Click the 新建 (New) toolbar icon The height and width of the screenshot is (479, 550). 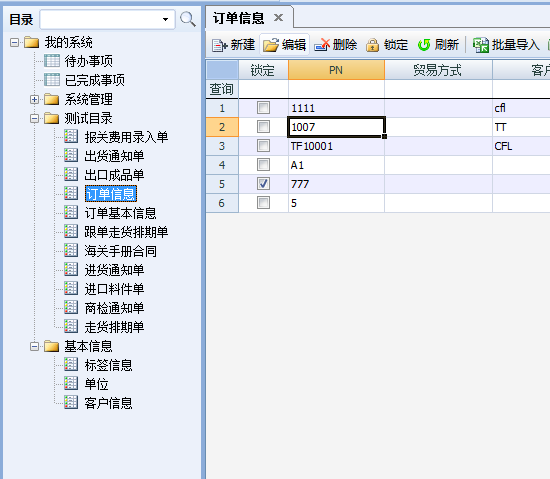pyautogui.click(x=220, y=45)
